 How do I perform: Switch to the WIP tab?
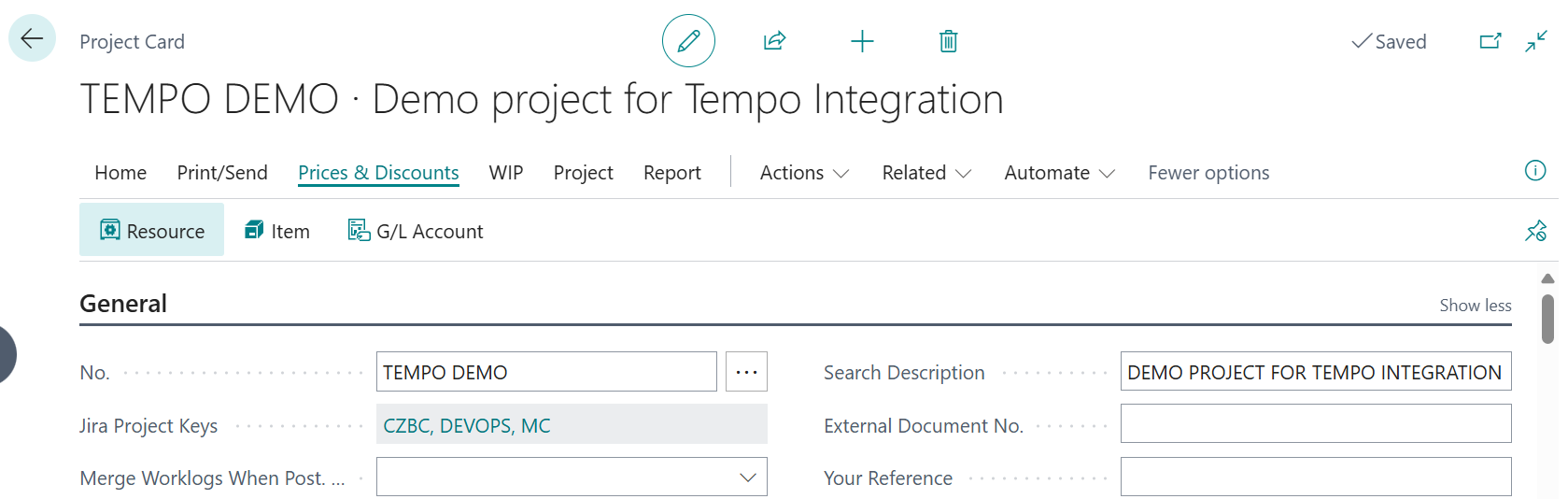(505, 173)
